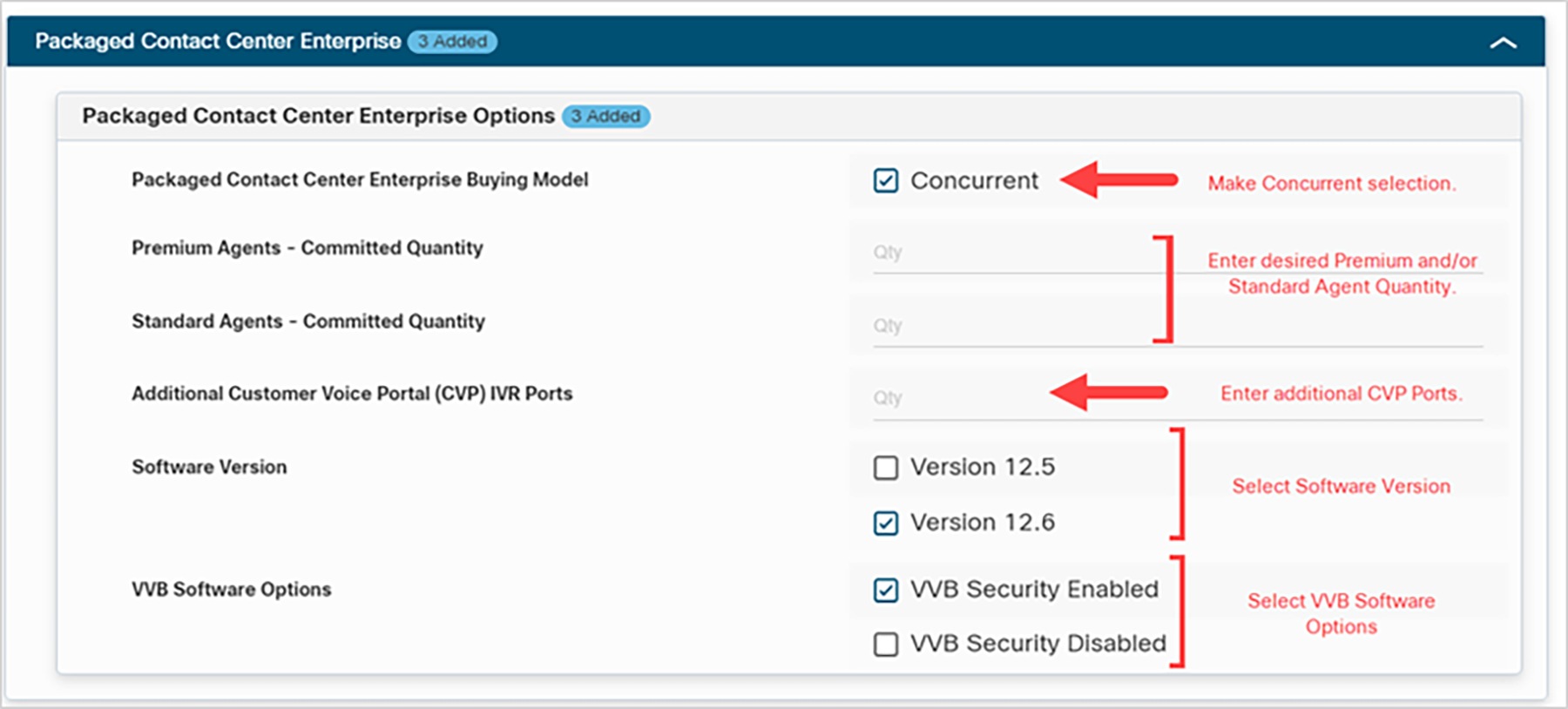Check VVB Security Disabled checkbox
This screenshot has height=709, width=1568.
[886, 644]
